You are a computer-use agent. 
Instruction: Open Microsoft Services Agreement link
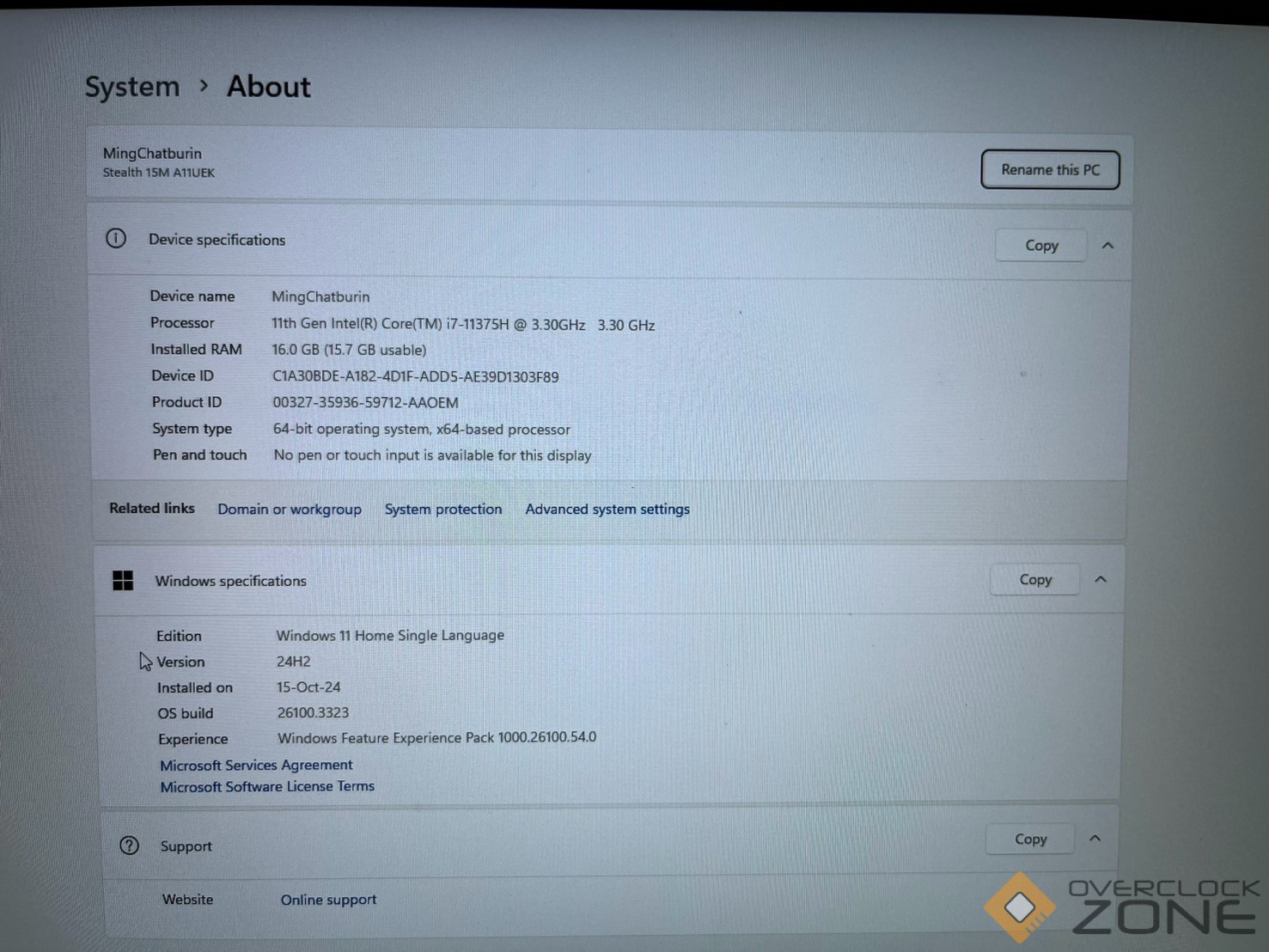[256, 765]
